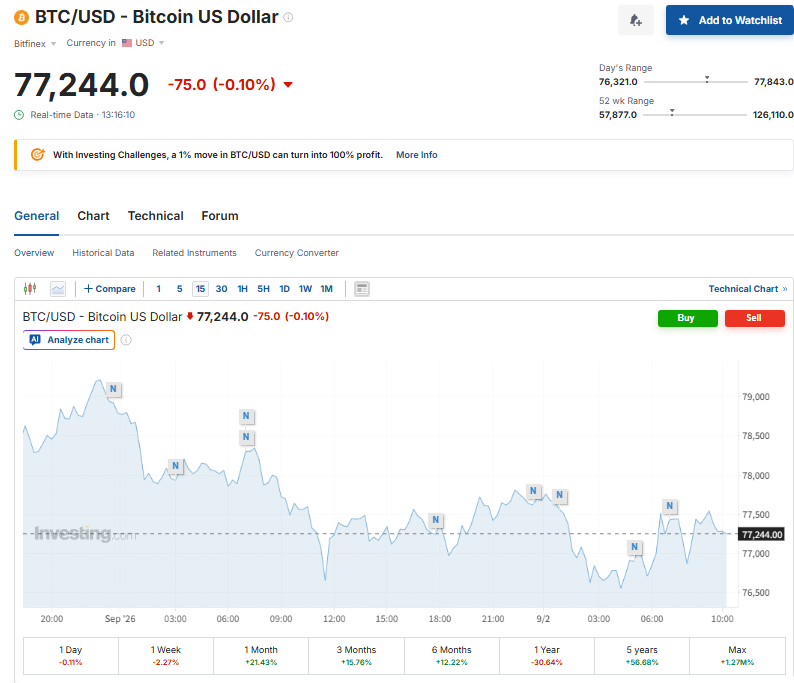Image resolution: width=794 pixels, height=683 pixels.
Task: Toggle the news display icon in chart toolbar
Action: pyautogui.click(x=362, y=289)
